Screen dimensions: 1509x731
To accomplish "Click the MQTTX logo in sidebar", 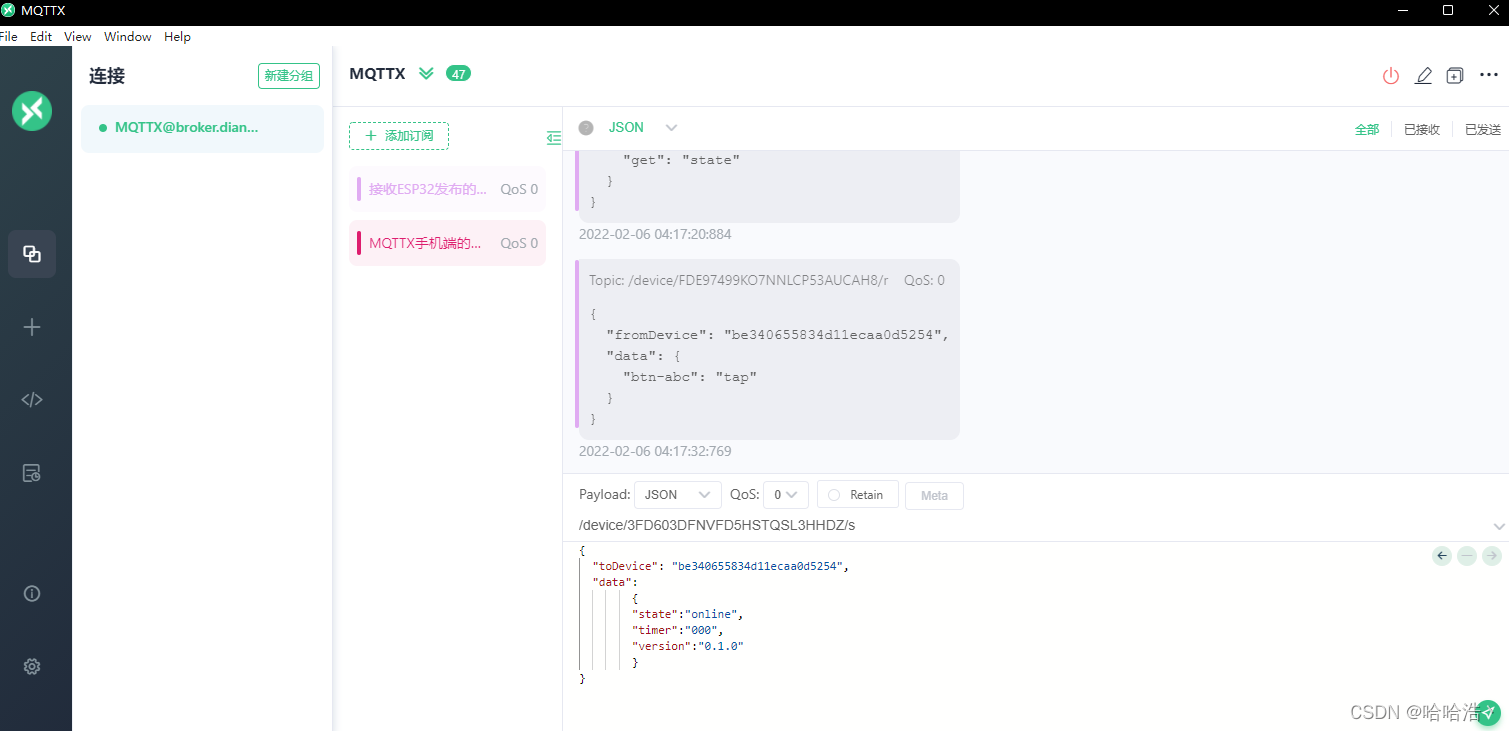I will [x=32, y=110].
